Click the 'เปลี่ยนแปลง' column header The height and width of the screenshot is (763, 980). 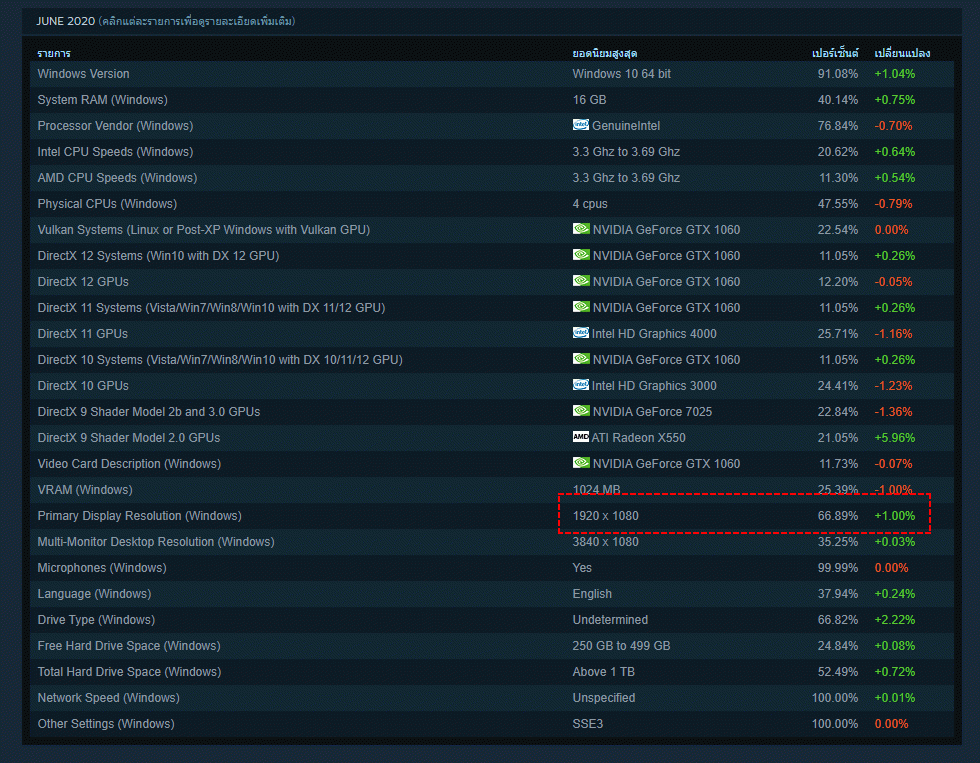(x=902, y=53)
